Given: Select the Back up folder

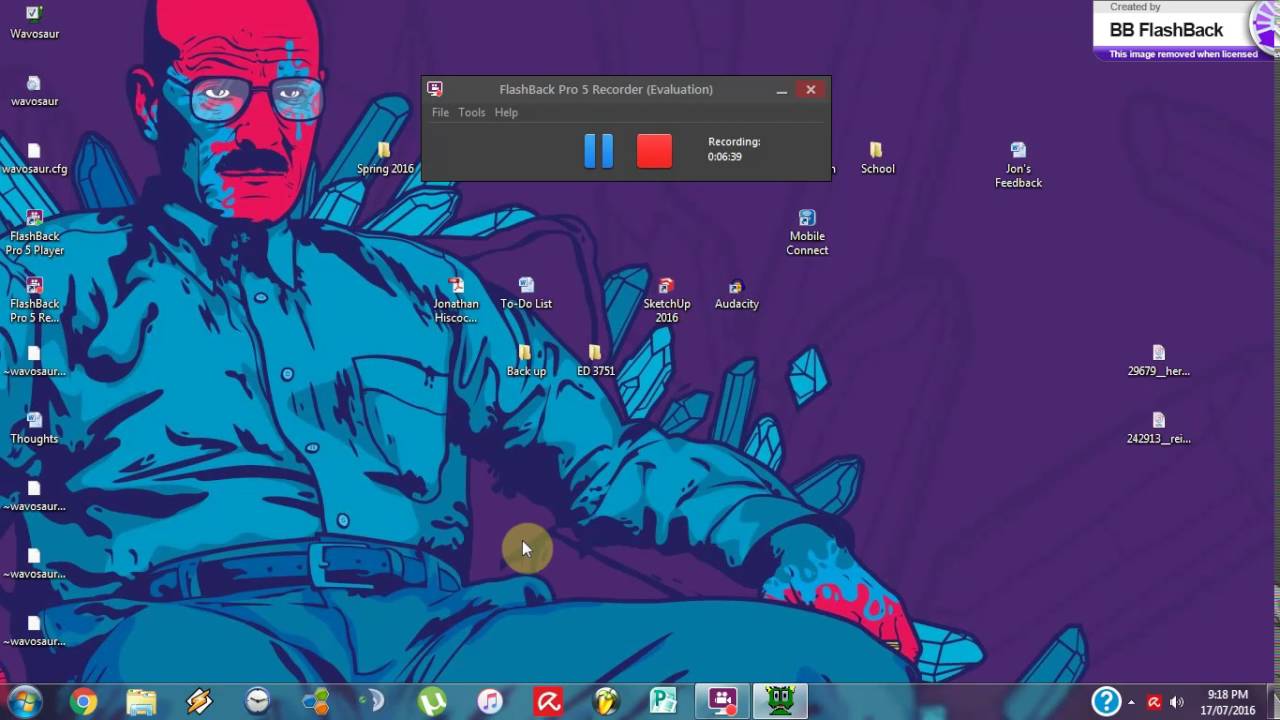Looking at the screenshot, I should pyautogui.click(x=526, y=361).
